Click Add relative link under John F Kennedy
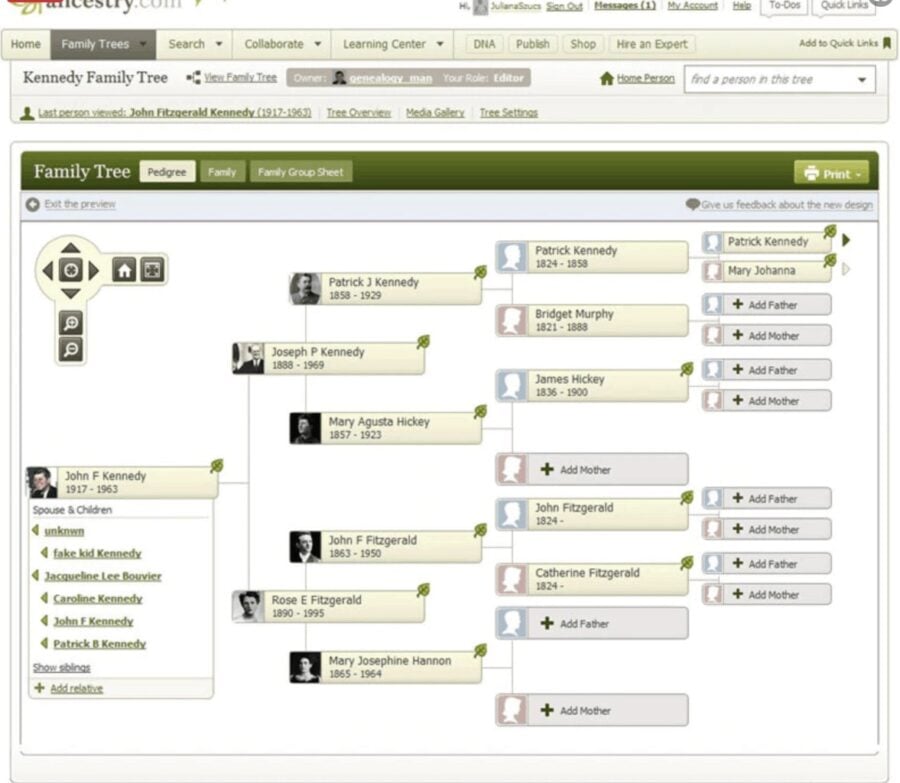 [76, 688]
